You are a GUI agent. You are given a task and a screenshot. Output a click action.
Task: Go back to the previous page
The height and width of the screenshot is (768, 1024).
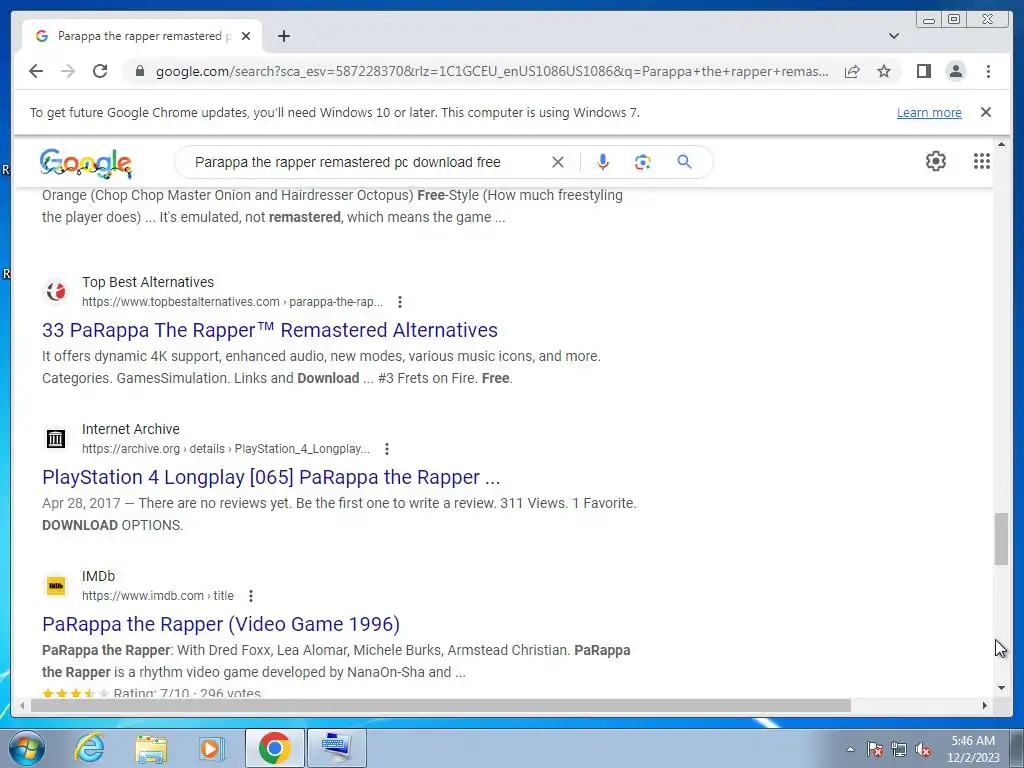point(36,71)
